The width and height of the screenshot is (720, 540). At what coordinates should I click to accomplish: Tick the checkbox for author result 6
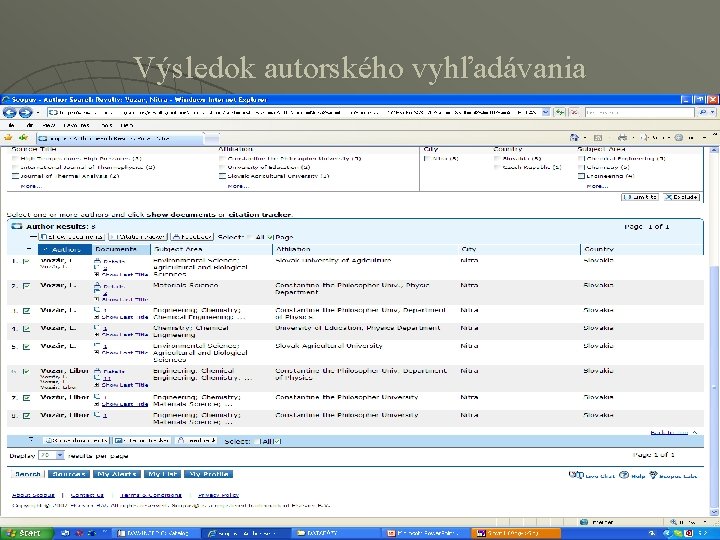pos(26,371)
